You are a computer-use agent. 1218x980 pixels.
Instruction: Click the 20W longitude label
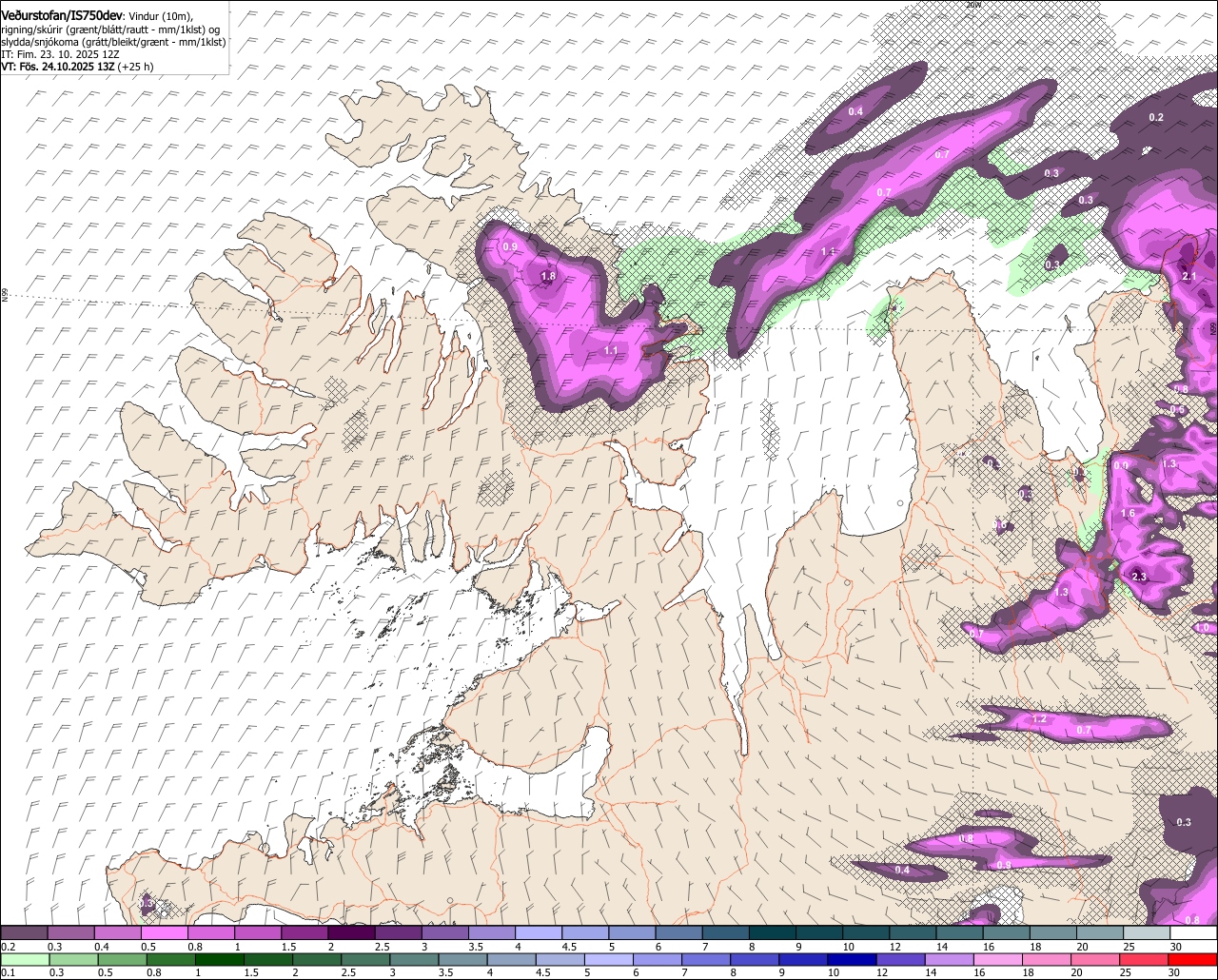(972, 5)
